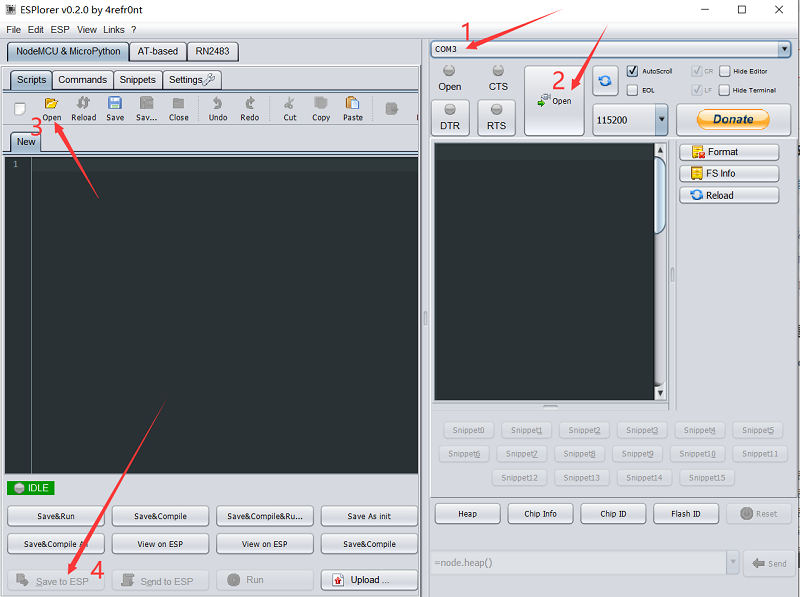Check the Hide Terminal checkbox
This screenshot has width=800, height=597.
tap(724, 90)
